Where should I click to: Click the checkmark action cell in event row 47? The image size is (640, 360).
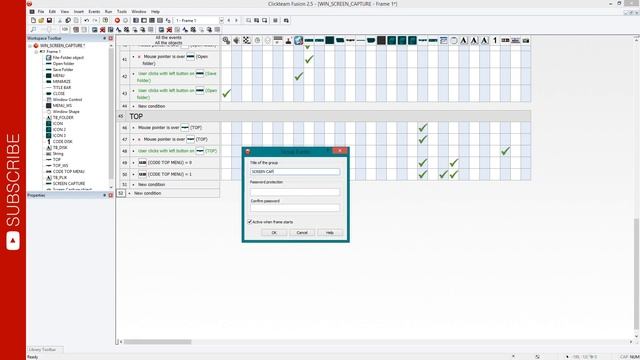point(422,139)
